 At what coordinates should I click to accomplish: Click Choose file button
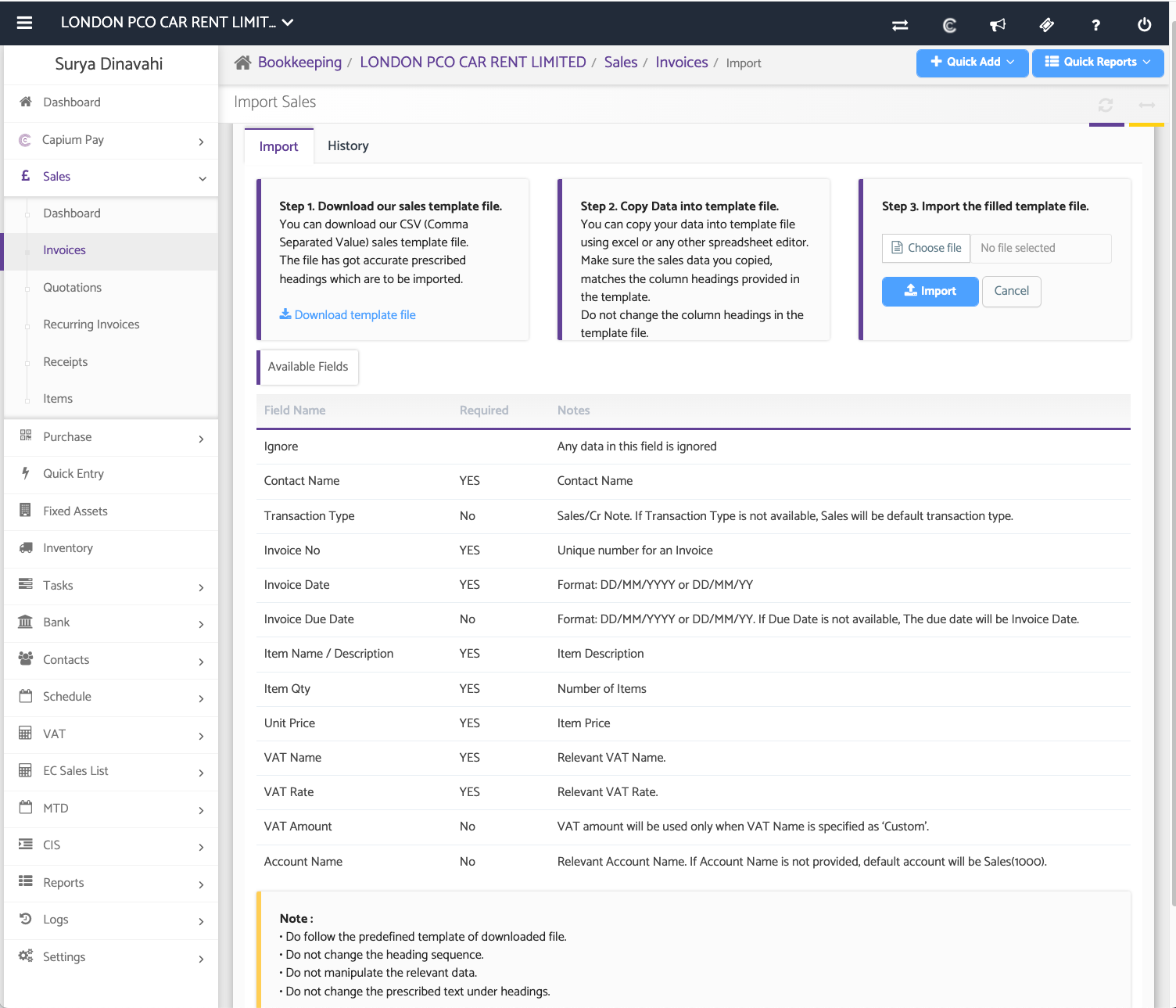(927, 248)
